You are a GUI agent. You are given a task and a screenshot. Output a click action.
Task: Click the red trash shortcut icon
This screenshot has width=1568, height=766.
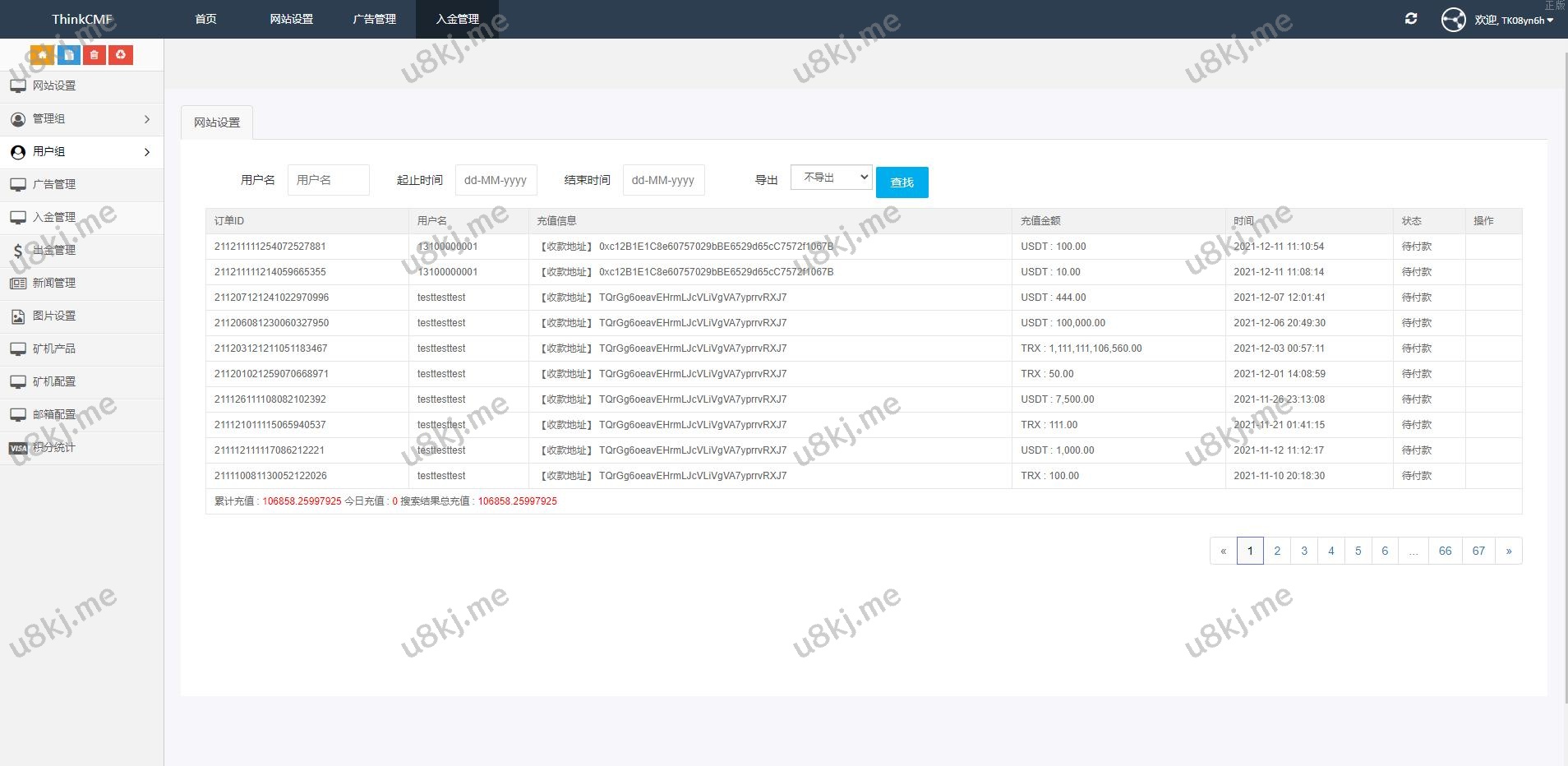click(95, 55)
